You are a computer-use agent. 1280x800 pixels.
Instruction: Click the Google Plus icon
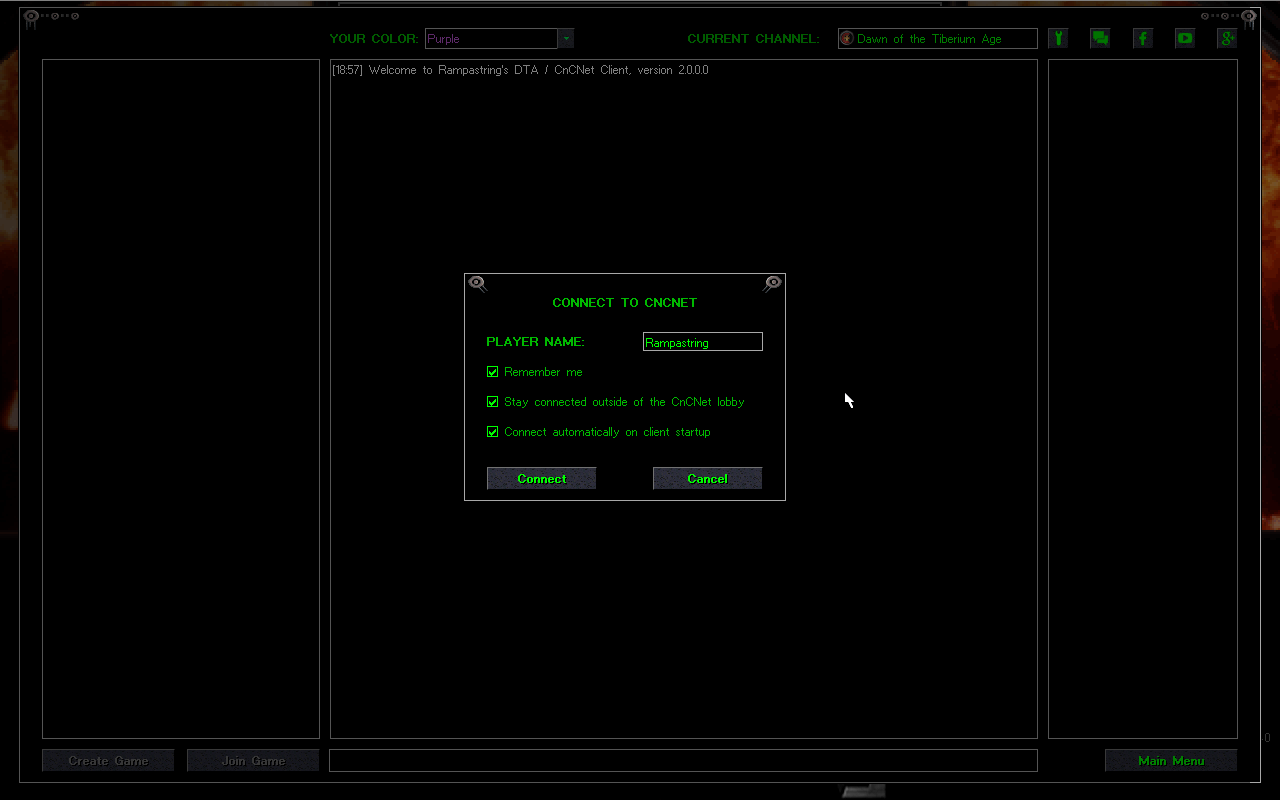tap(1227, 39)
